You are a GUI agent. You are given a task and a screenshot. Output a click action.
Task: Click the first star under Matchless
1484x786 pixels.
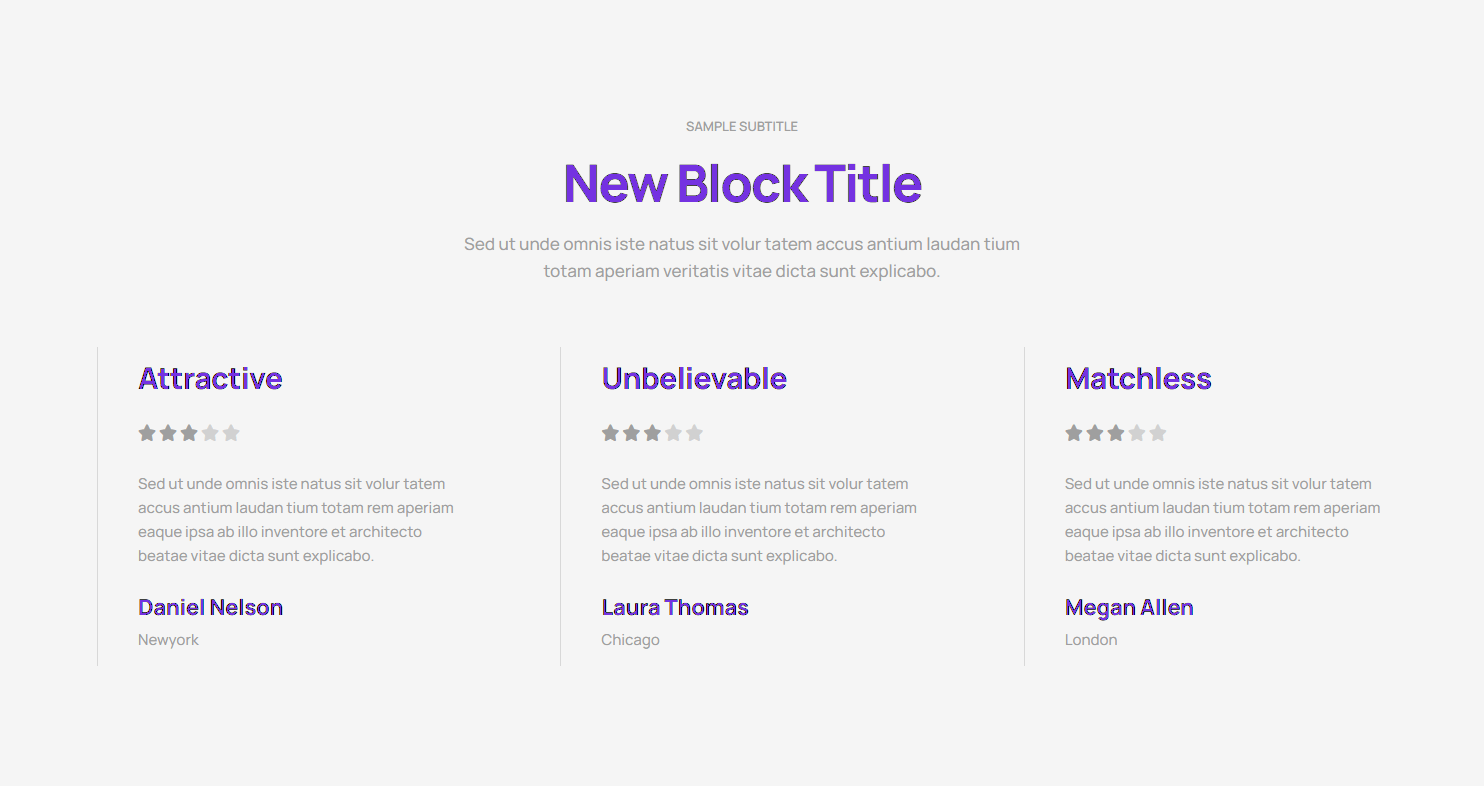click(1074, 433)
